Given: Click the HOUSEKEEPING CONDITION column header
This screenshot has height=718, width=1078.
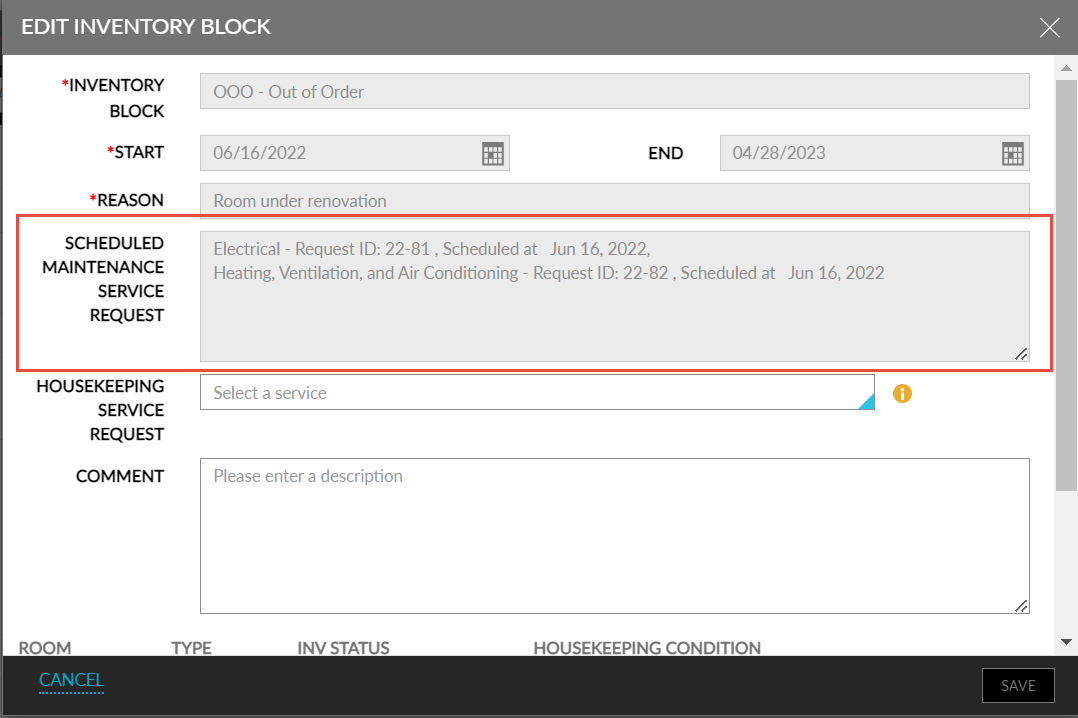Looking at the screenshot, I should (x=647, y=648).
